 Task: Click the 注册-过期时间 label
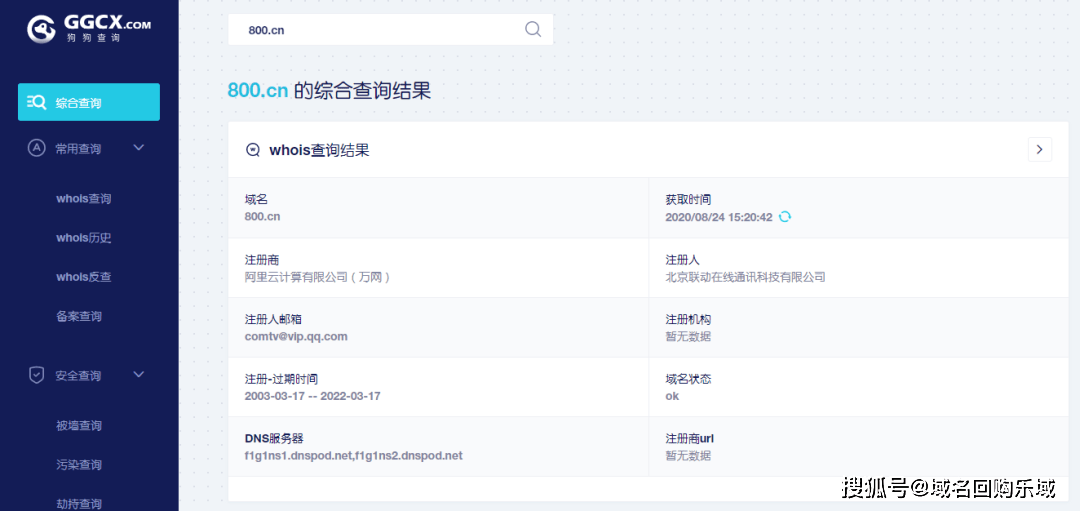(x=281, y=379)
